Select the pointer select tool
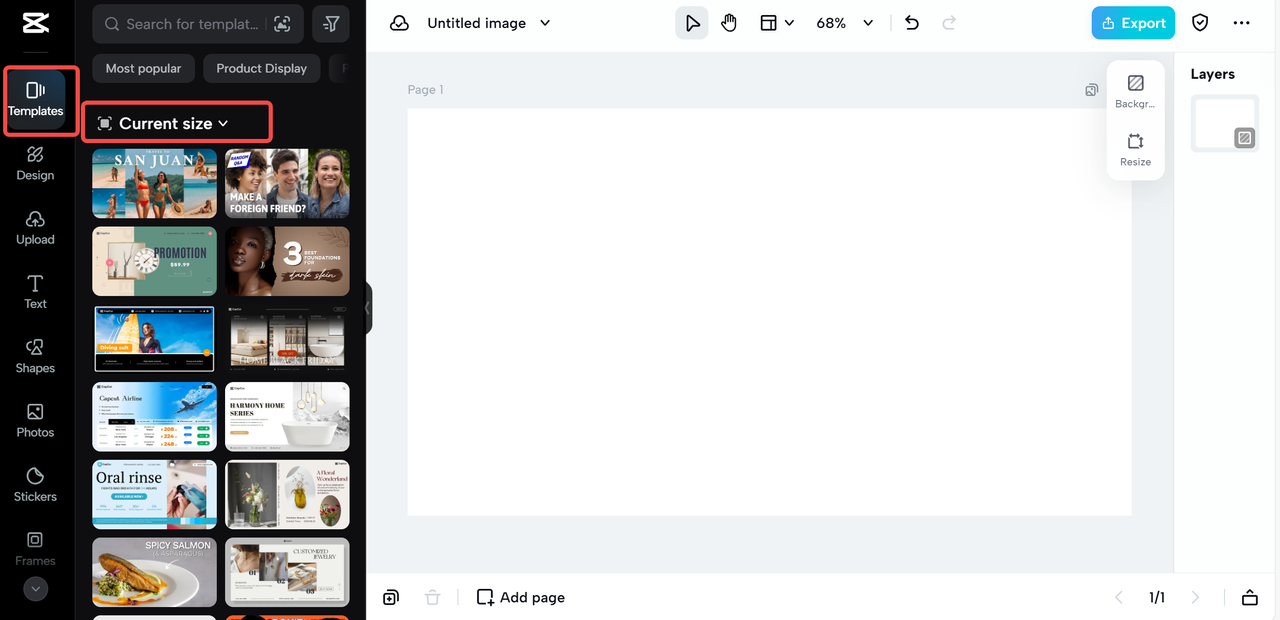1280x620 pixels. [692, 23]
